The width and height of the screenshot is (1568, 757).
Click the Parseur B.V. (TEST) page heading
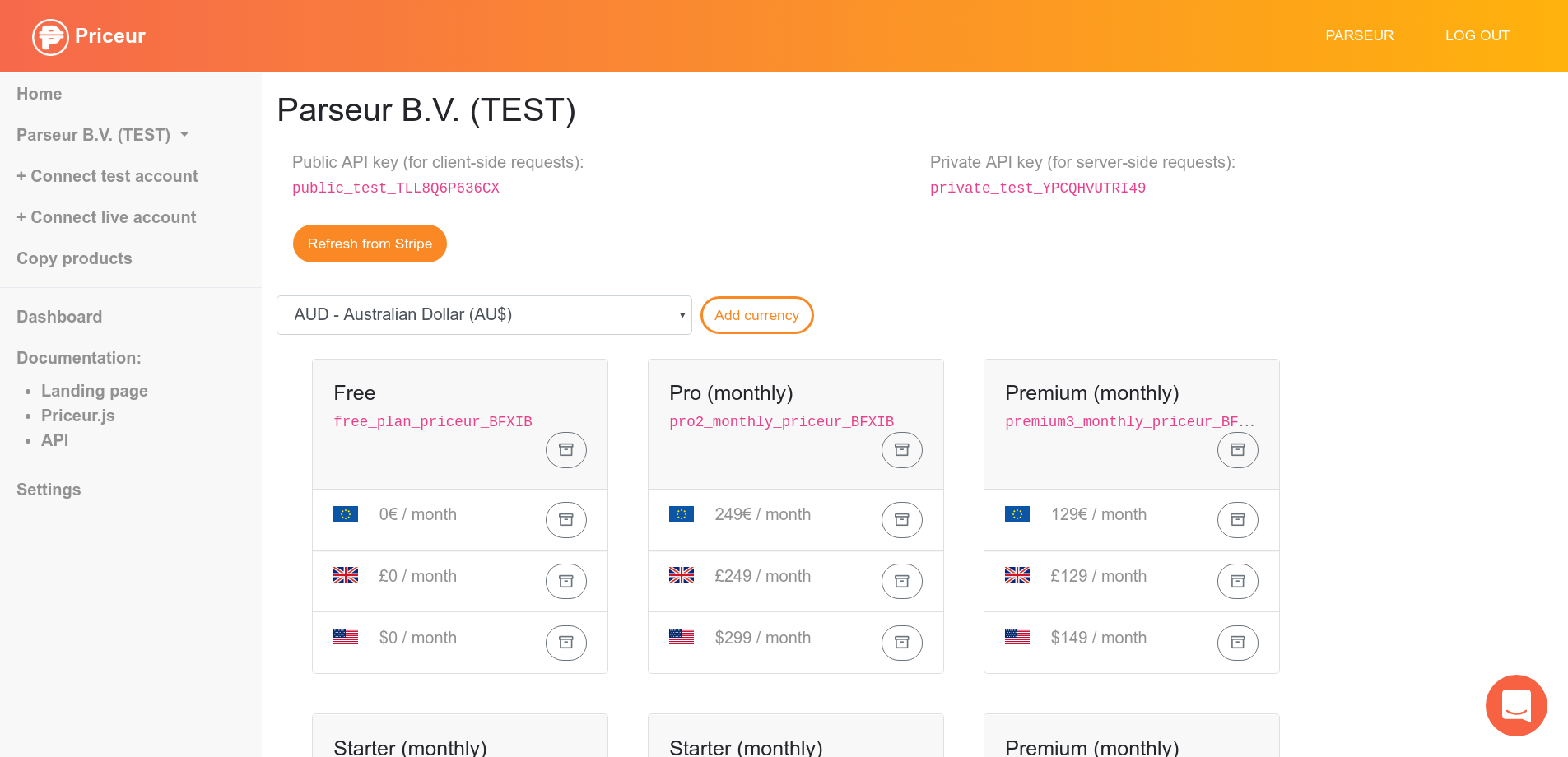[x=426, y=110]
